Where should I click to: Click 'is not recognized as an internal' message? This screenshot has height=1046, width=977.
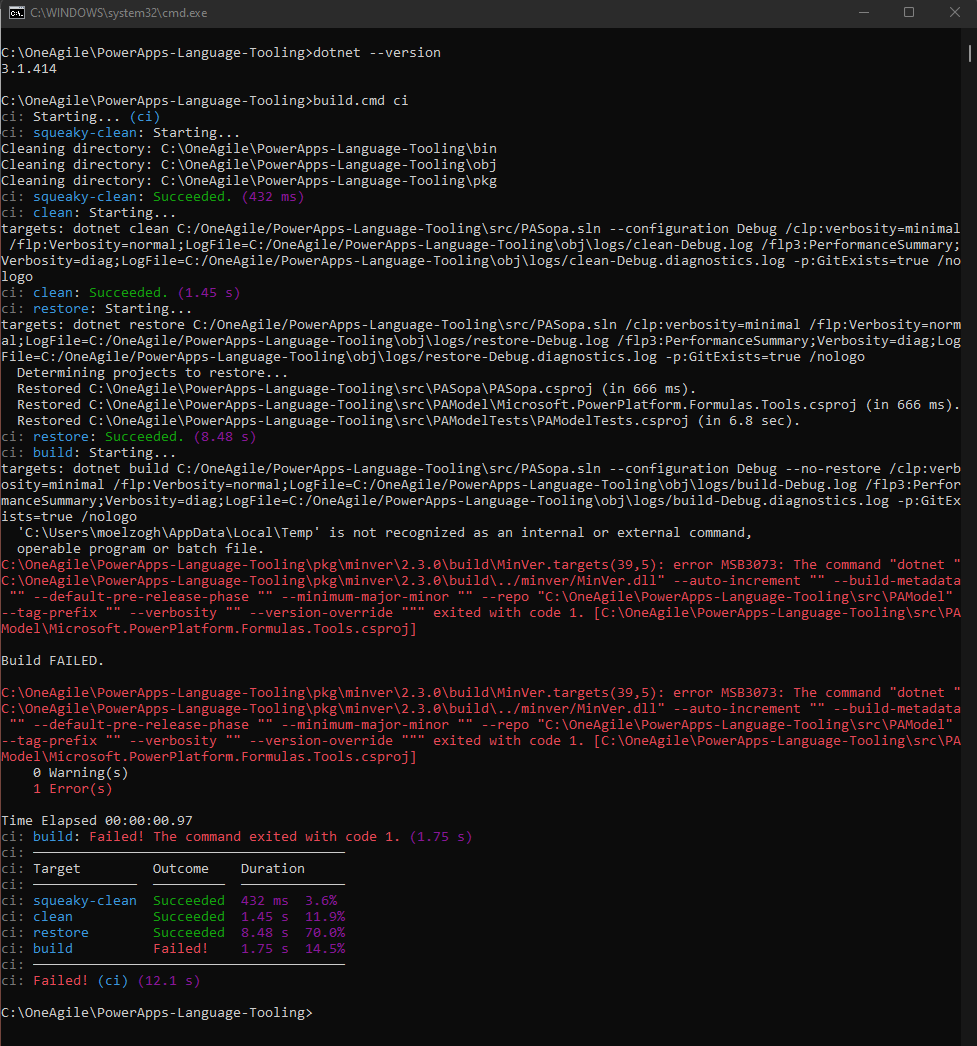pos(384,533)
